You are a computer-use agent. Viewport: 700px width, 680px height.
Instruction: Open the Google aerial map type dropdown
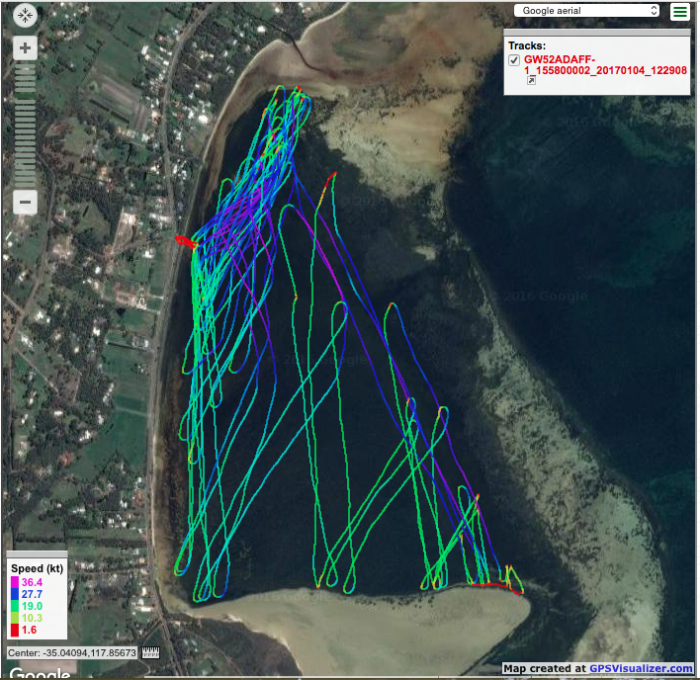587,11
